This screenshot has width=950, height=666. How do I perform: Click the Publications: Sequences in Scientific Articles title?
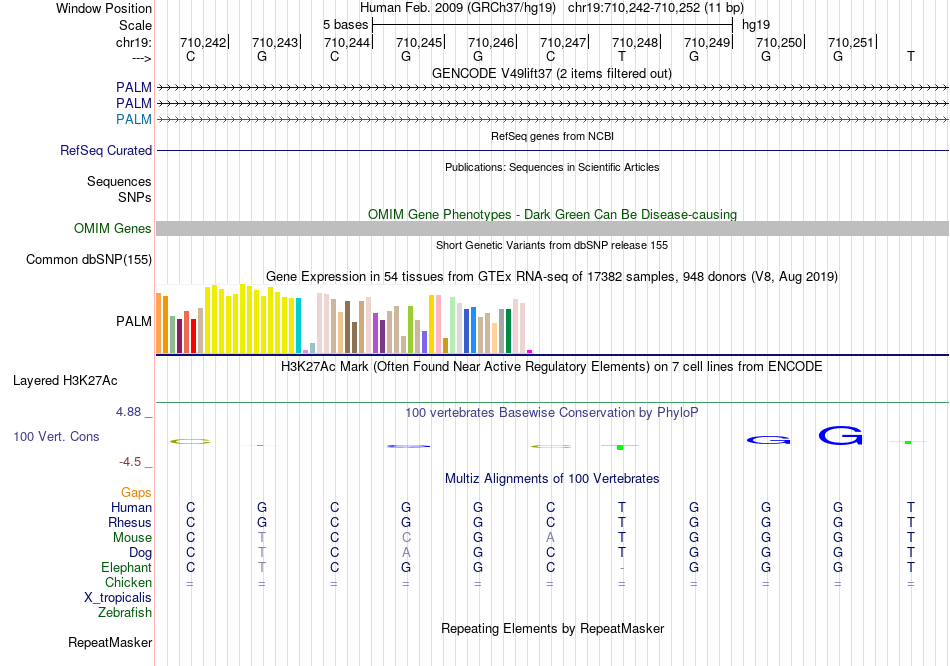coord(552,167)
